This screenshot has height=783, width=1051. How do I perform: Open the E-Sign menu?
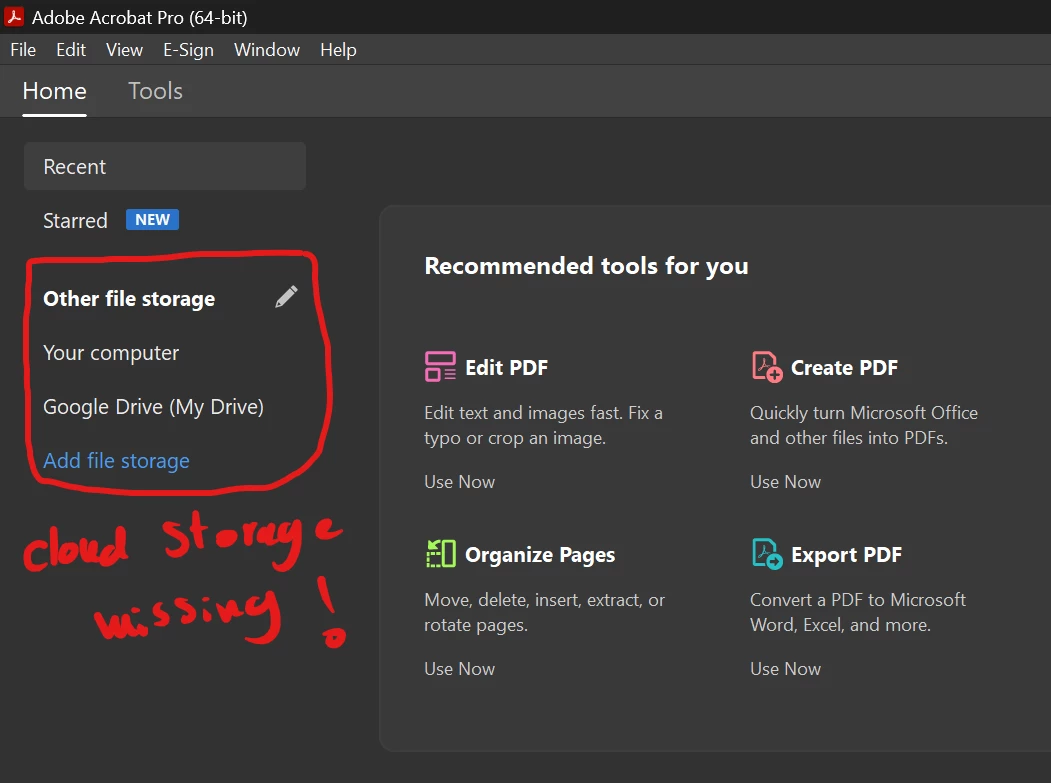(x=188, y=50)
